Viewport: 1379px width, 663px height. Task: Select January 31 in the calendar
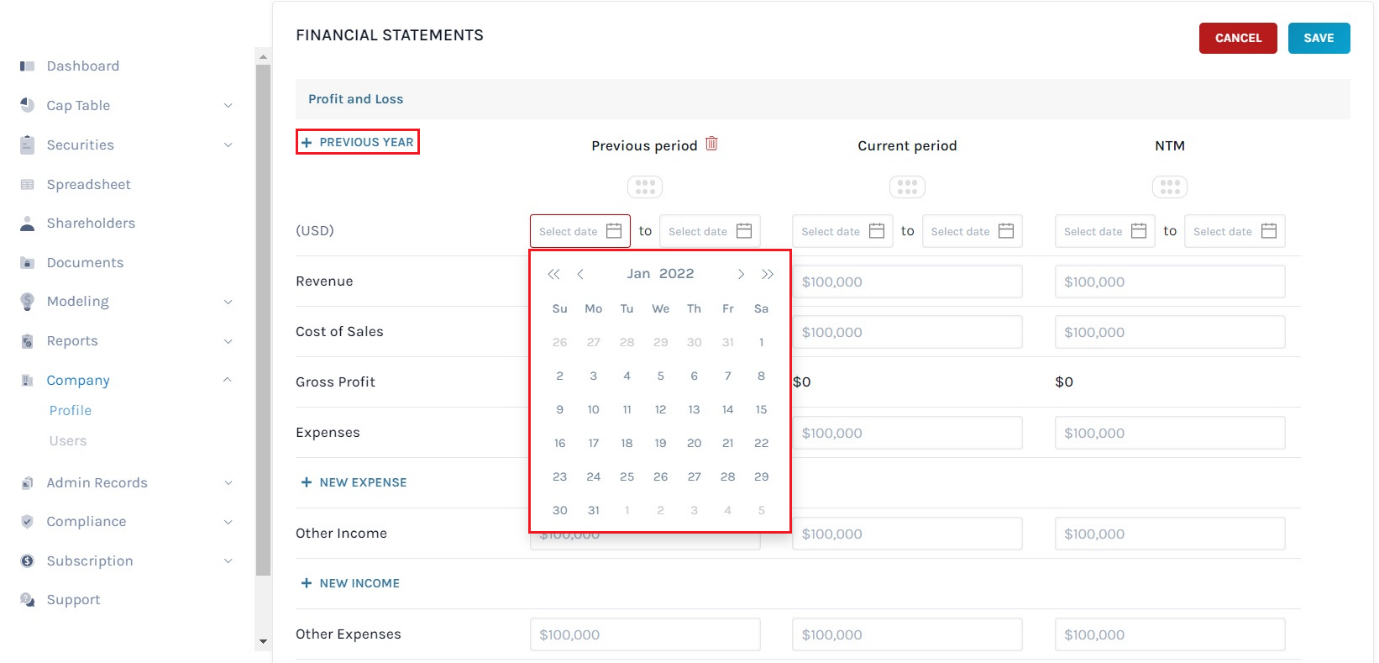593,510
